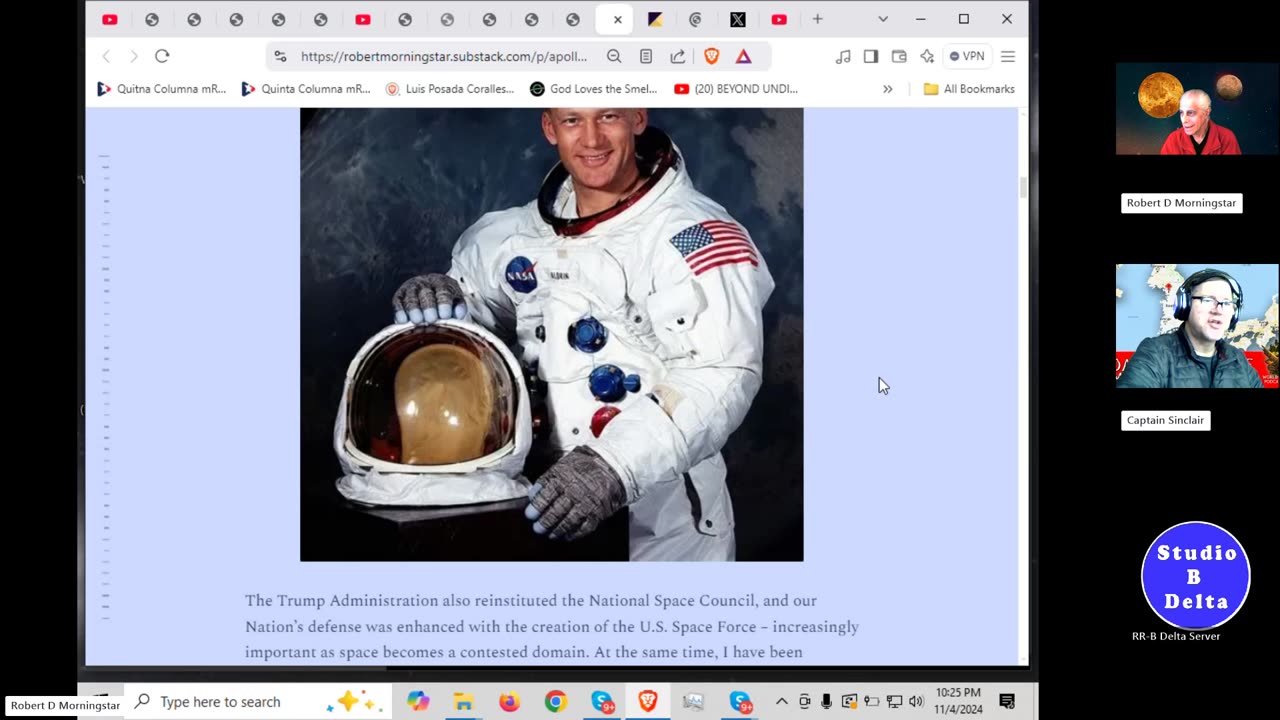
Task: Open Quinta Columna mR... bookmark
Action: [x=306, y=89]
